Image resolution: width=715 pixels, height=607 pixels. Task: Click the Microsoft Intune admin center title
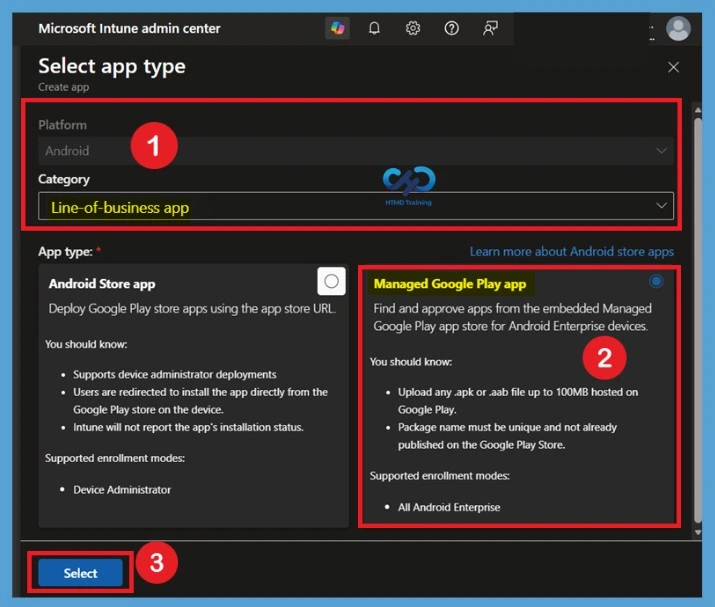pyautogui.click(x=130, y=28)
